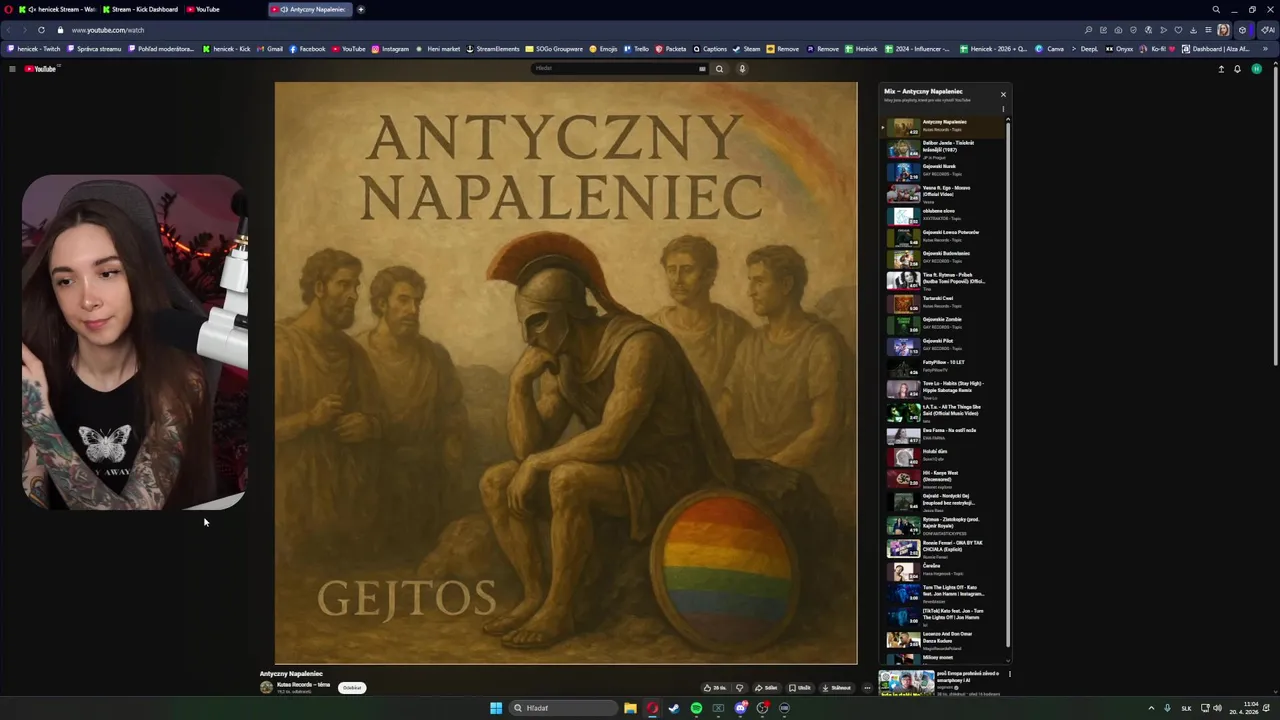Open the green account avatar menu
Viewport: 1280px width, 720px height.
[x=1256, y=69]
